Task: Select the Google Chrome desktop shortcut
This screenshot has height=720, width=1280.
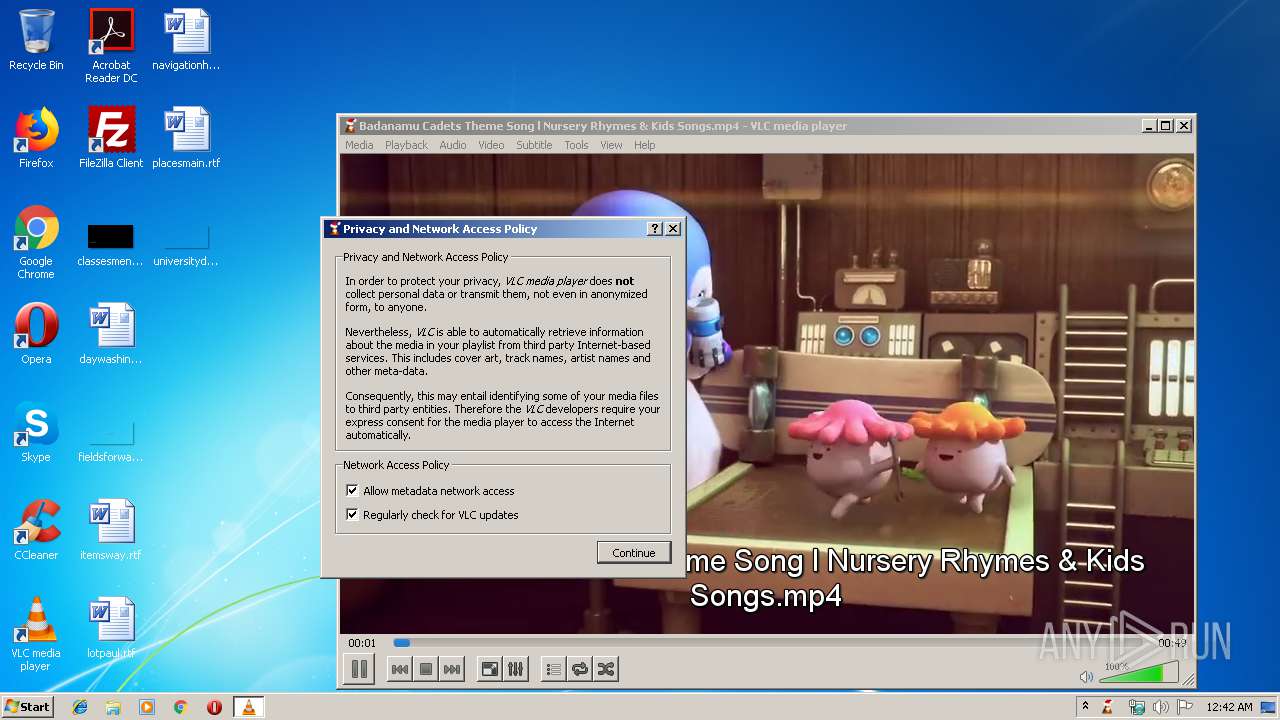Action: [x=36, y=242]
